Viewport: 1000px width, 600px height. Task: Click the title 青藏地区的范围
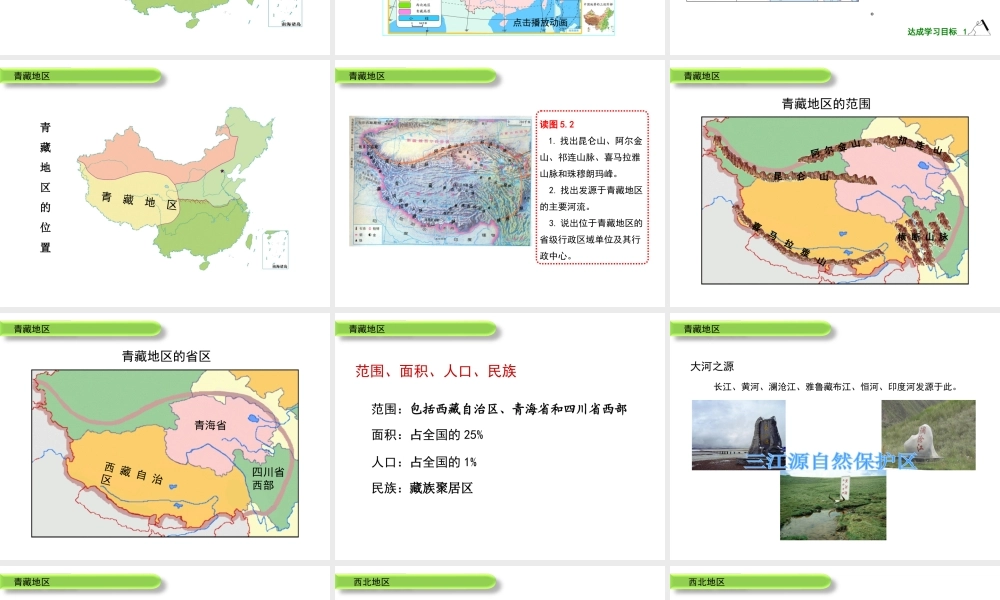tap(826, 103)
